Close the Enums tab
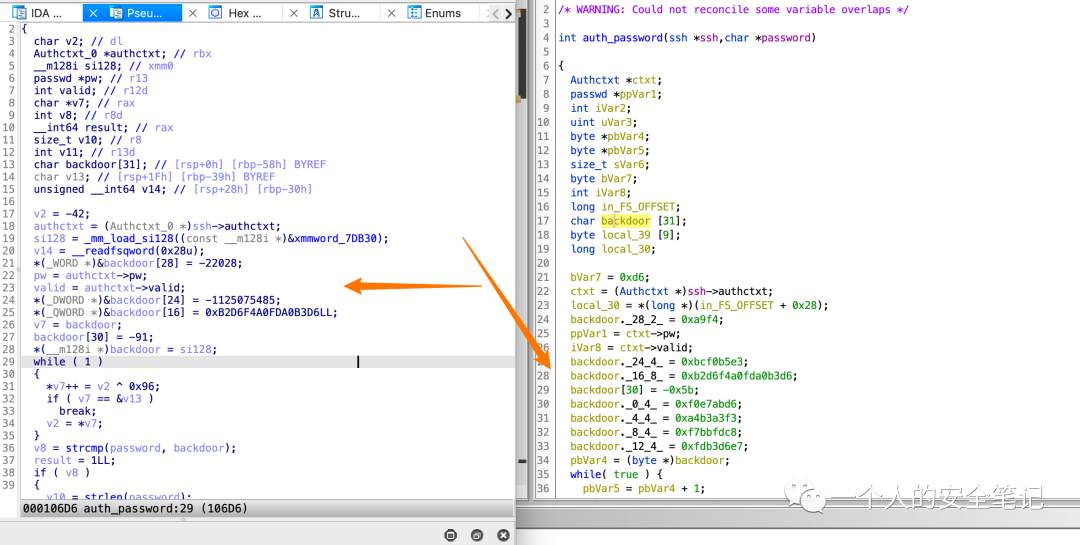The height and width of the screenshot is (545, 1080). (x=393, y=13)
